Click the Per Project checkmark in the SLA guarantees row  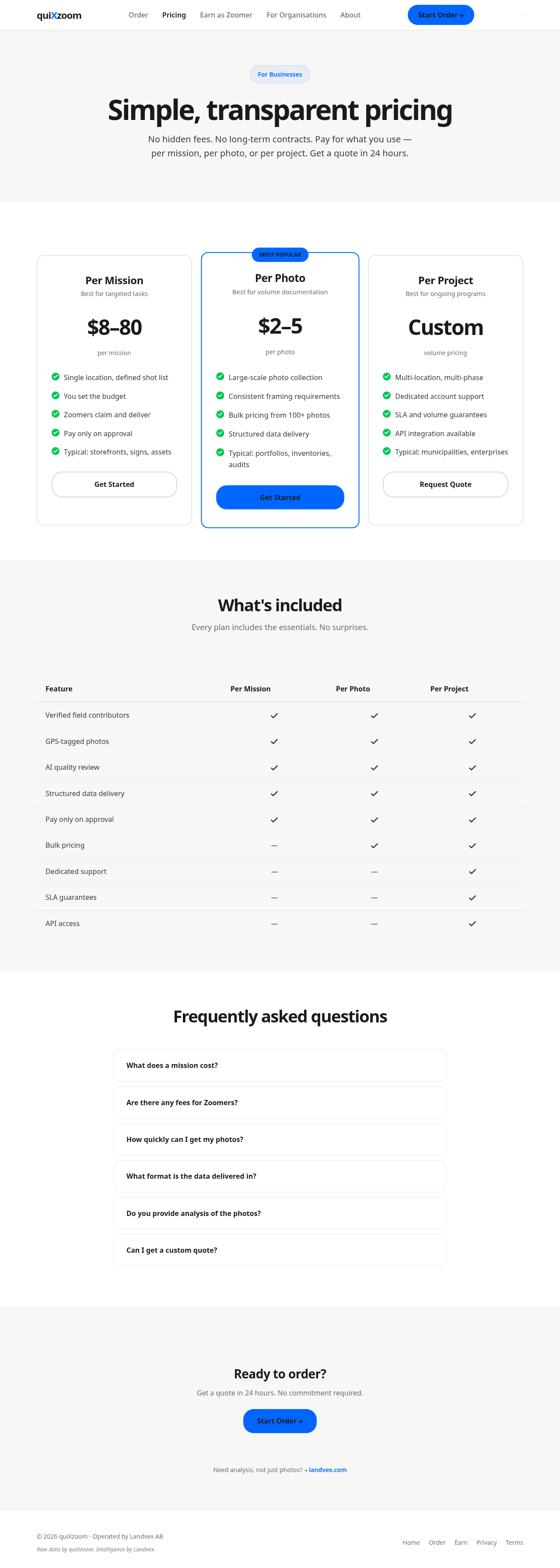(472, 898)
